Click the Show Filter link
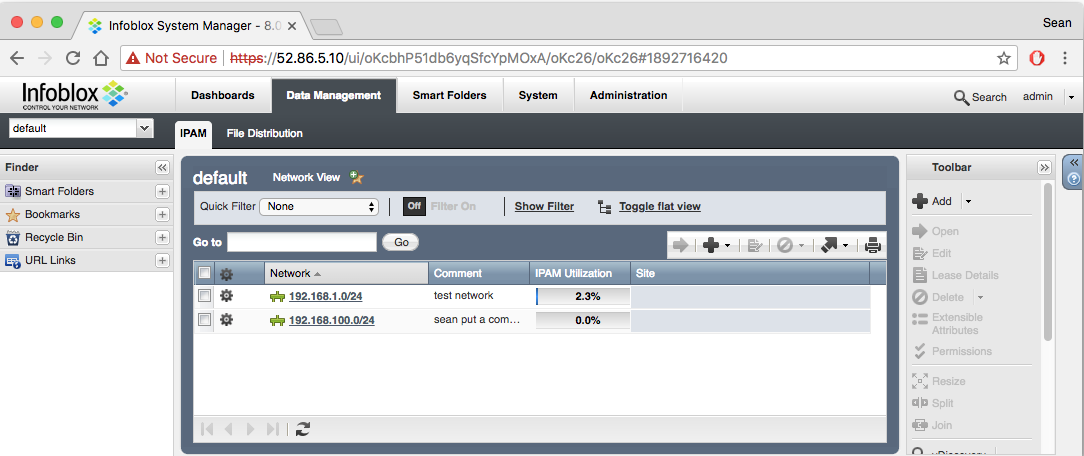Screen dimensions: 1084x456 tap(544, 206)
